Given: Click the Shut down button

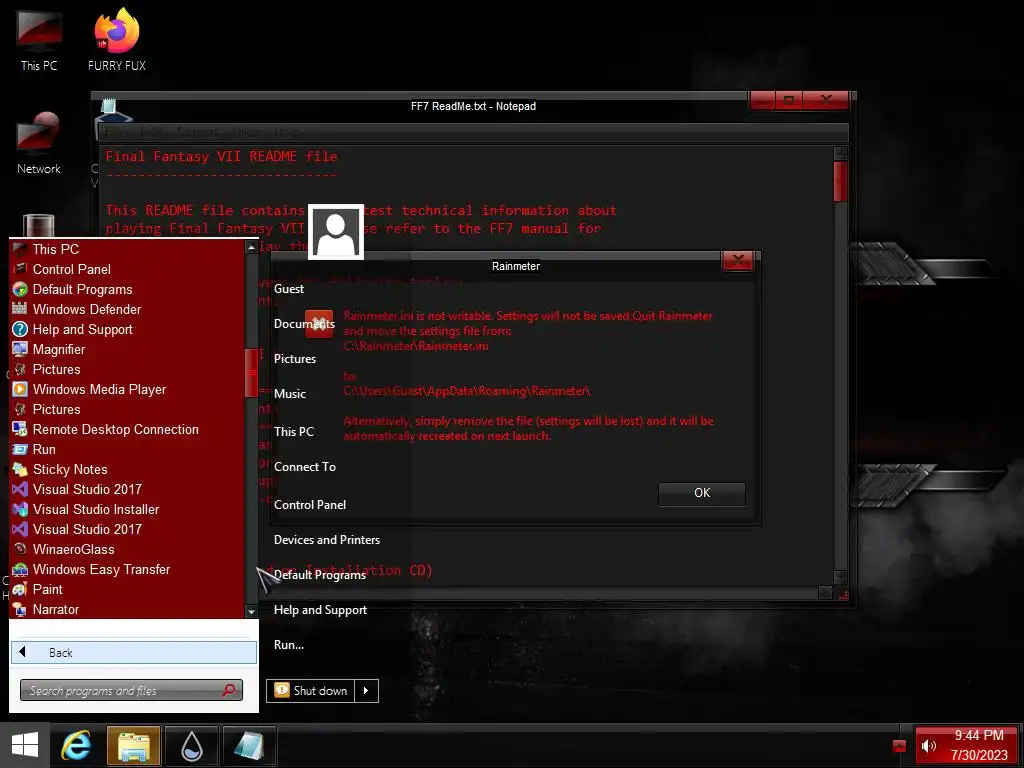Looking at the screenshot, I should 311,690.
